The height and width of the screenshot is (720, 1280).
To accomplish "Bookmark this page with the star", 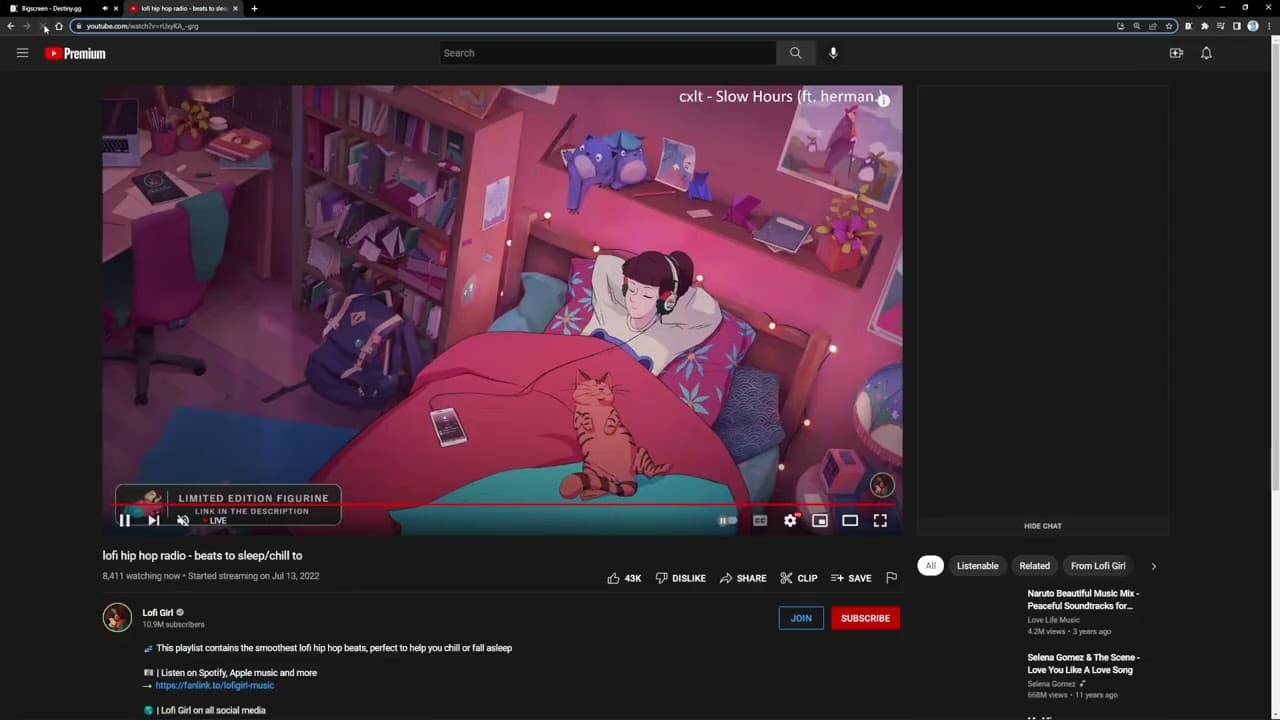I will pyautogui.click(x=1169, y=26).
